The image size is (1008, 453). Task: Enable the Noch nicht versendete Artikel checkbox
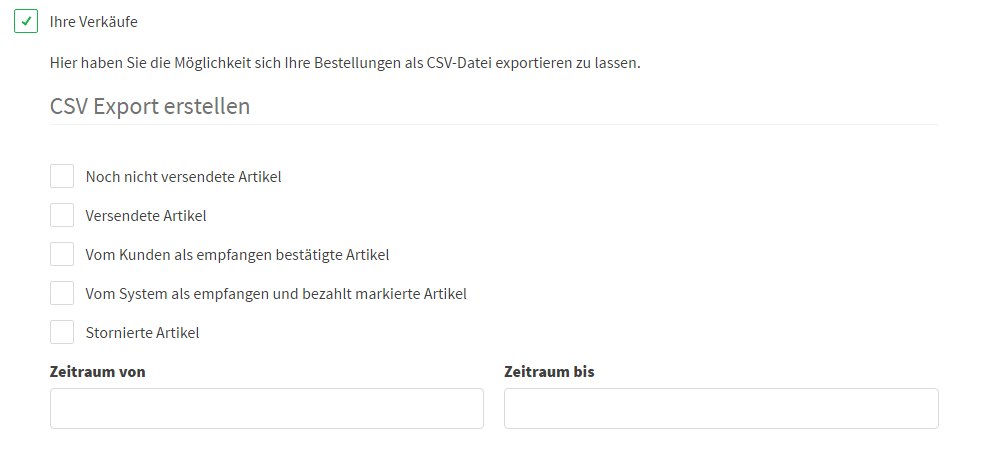click(62, 177)
